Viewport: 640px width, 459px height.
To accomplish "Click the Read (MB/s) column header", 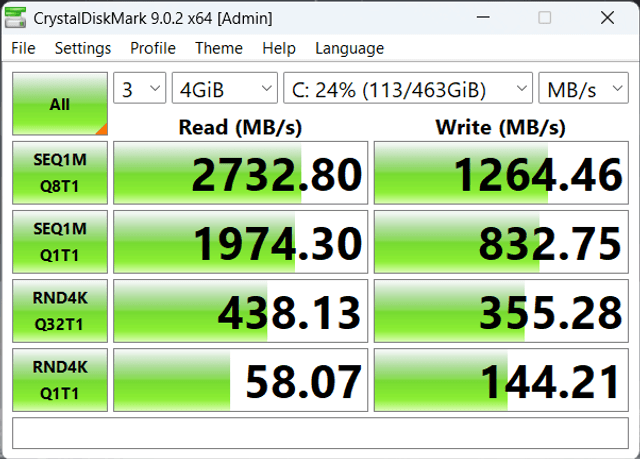I will coord(240,127).
